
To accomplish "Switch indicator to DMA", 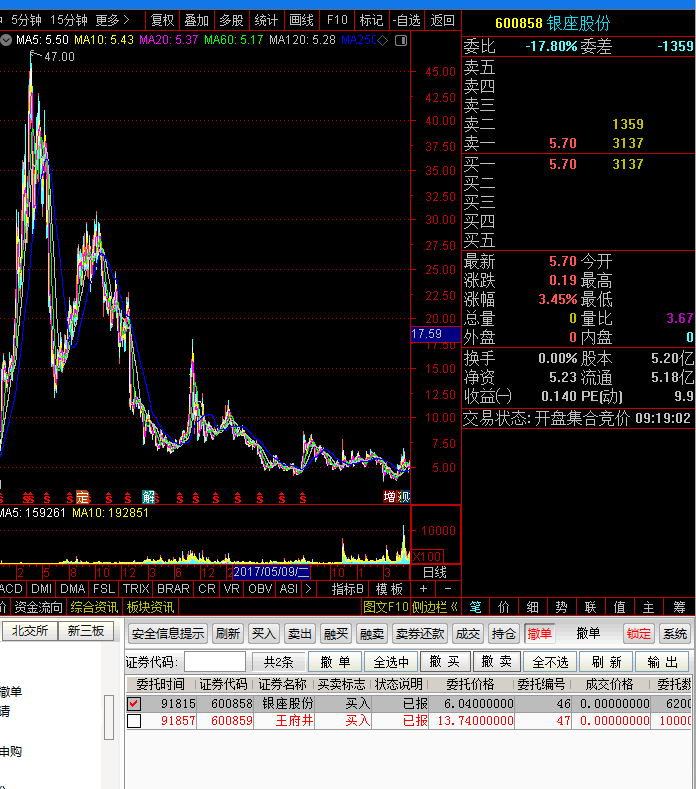I will tap(72, 589).
